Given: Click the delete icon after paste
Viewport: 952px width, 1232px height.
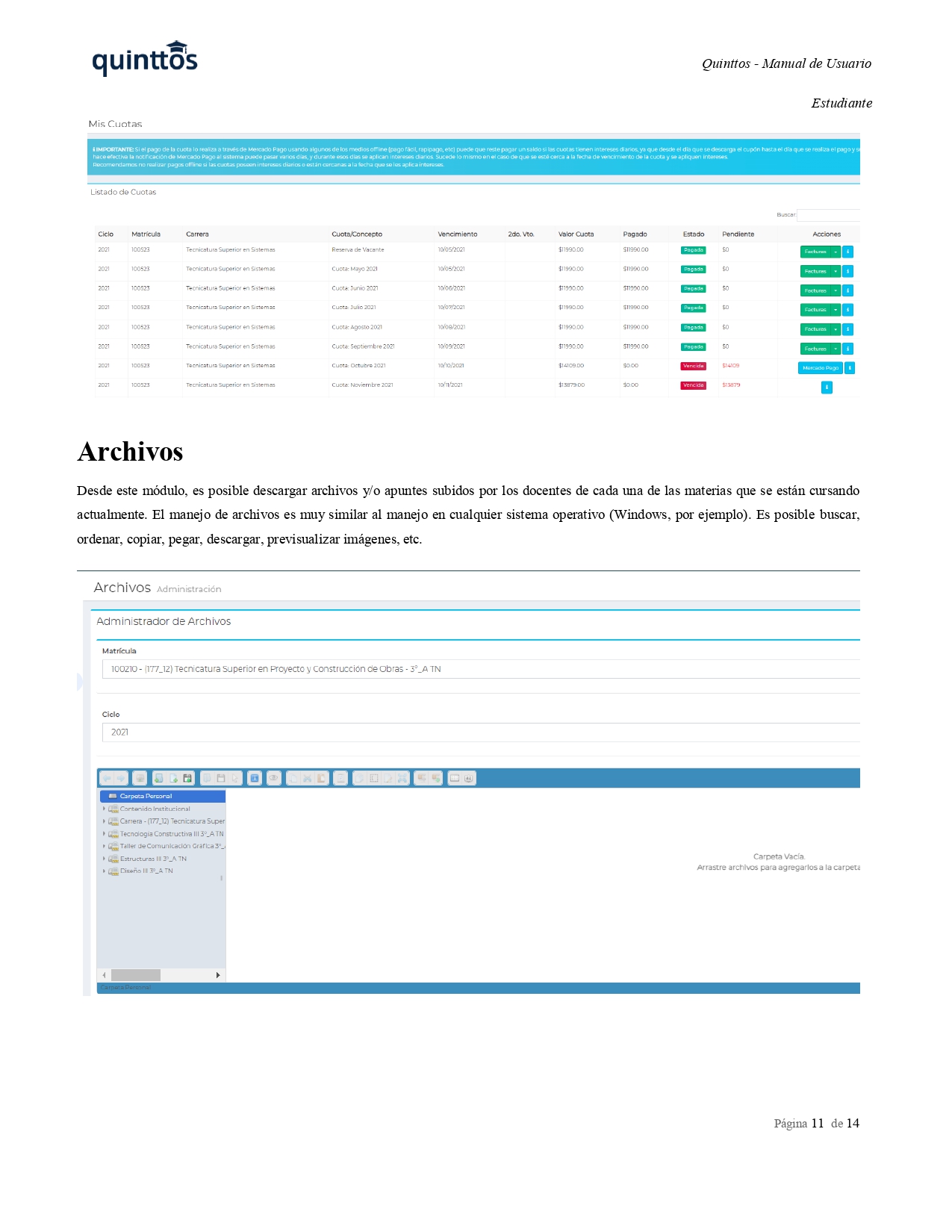Looking at the screenshot, I should pos(340,778).
